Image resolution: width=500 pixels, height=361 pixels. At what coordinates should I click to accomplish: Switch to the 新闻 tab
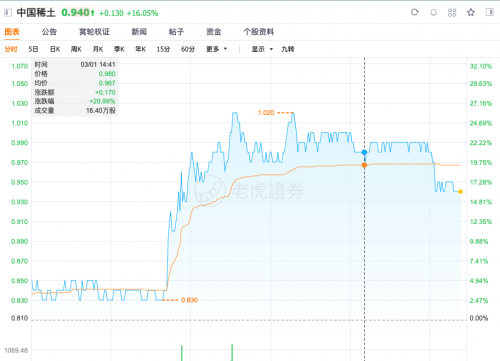pyautogui.click(x=139, y=32)
